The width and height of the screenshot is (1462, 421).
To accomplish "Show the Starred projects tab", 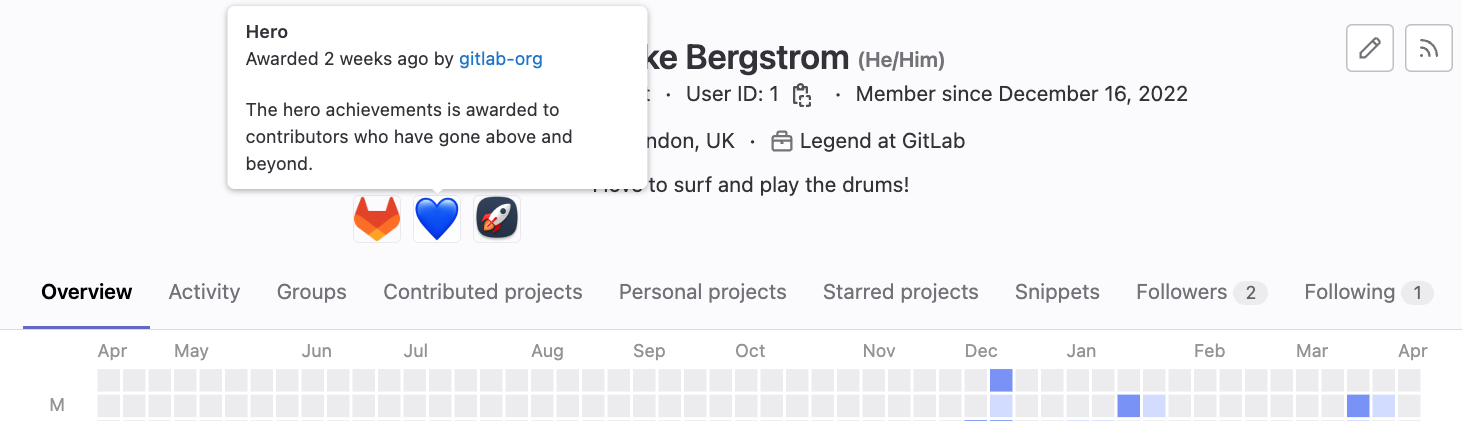I will [900, 292].
